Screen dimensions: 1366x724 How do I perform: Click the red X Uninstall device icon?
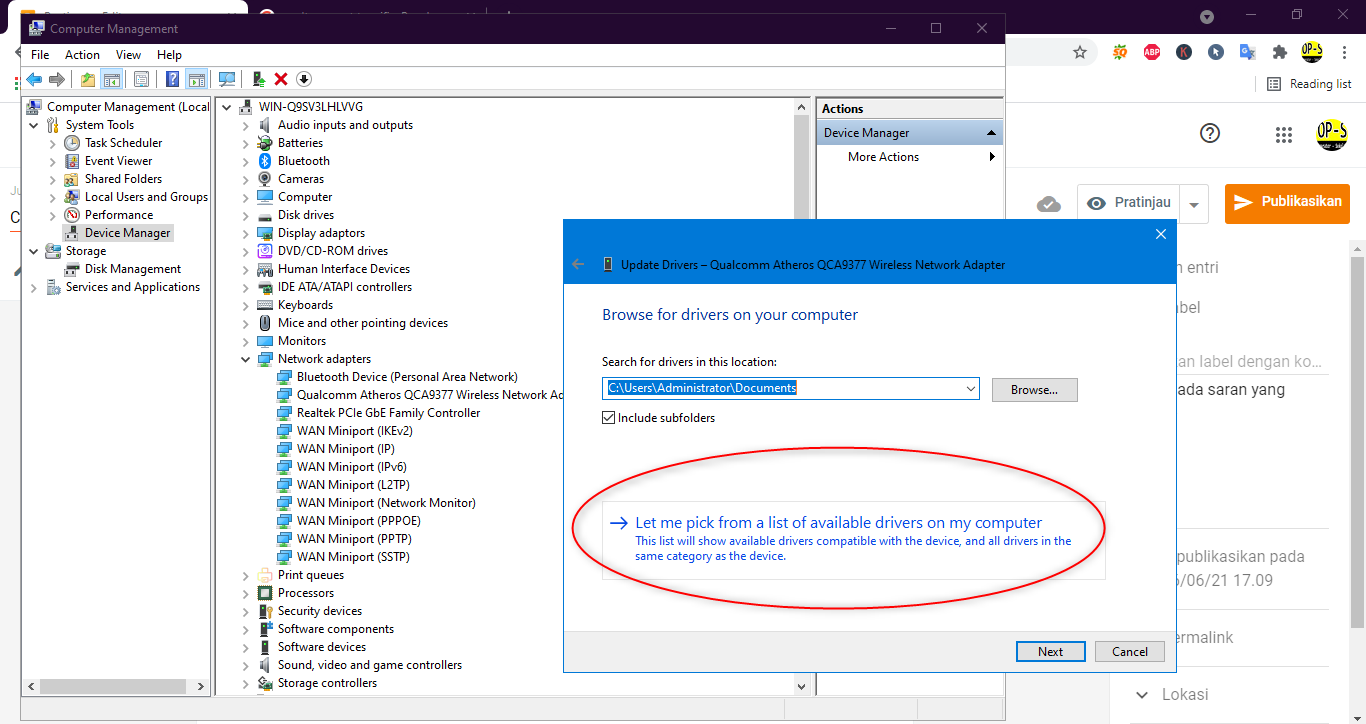pyautogui.click(x=281, y=79)
